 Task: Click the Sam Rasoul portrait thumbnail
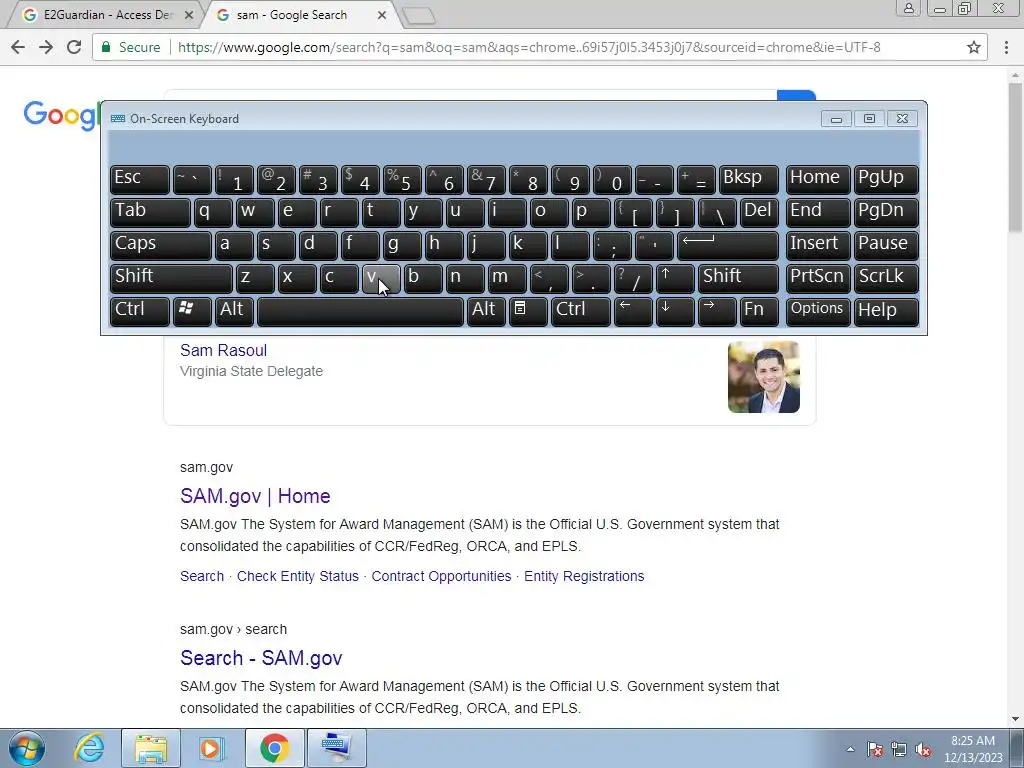763,377
